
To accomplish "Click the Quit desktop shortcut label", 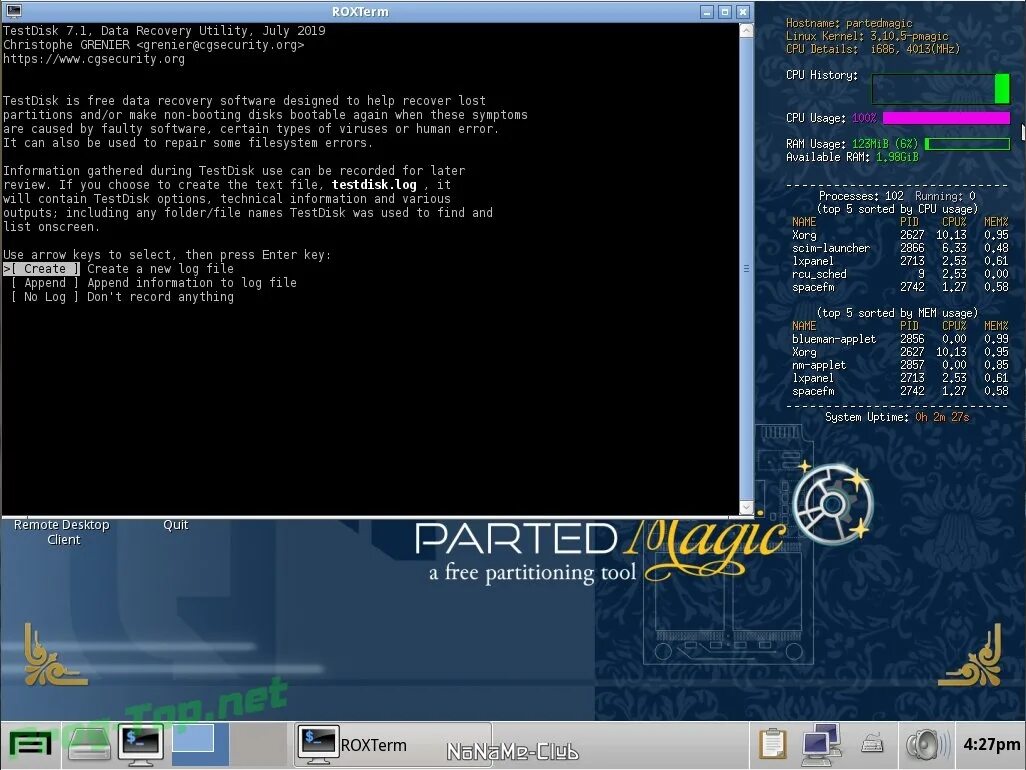I will [x=175, y=525].
